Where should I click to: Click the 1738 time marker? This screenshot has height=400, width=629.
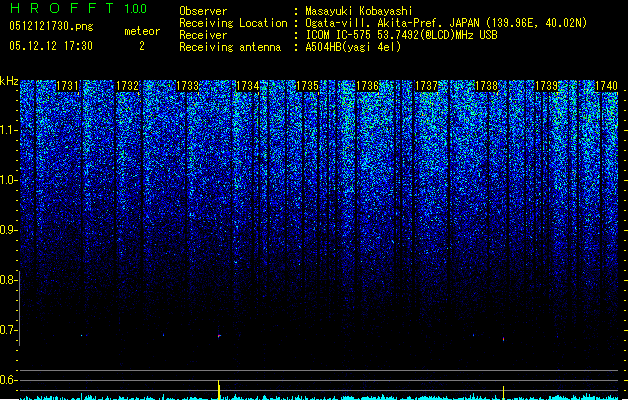(x=486, y=86)
